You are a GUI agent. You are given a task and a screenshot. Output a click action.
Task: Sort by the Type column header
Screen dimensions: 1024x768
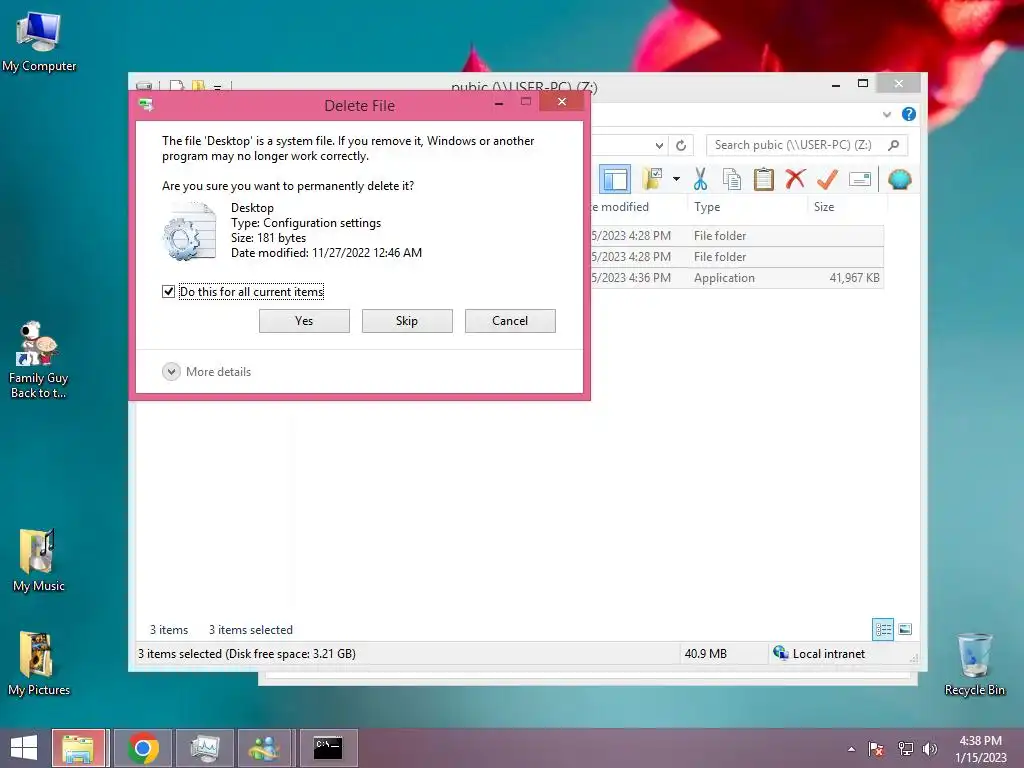[x=707, y=207]
